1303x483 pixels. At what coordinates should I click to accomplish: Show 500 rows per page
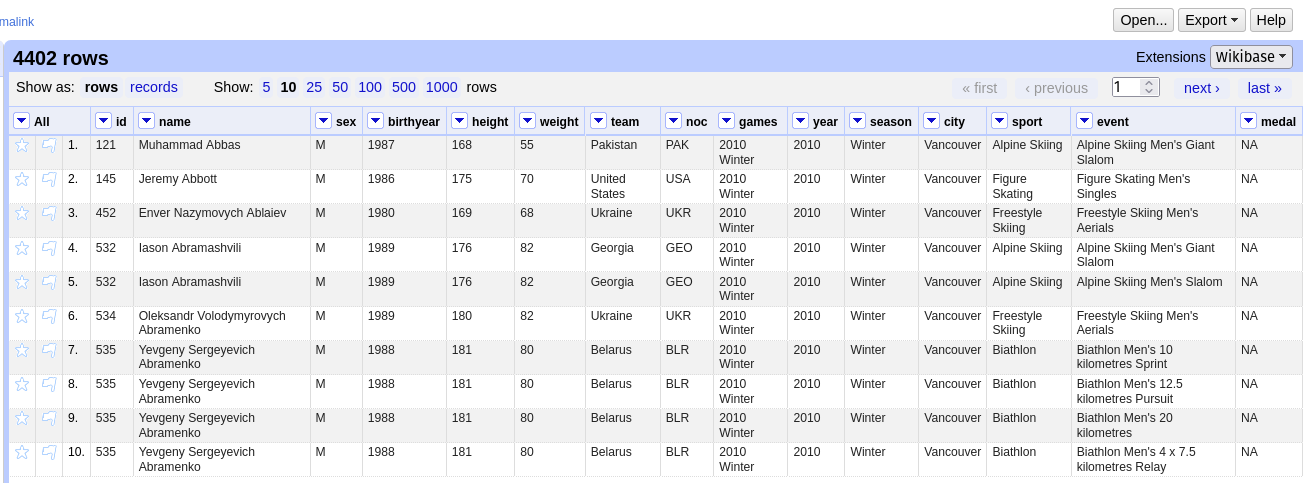click(404, 87)
